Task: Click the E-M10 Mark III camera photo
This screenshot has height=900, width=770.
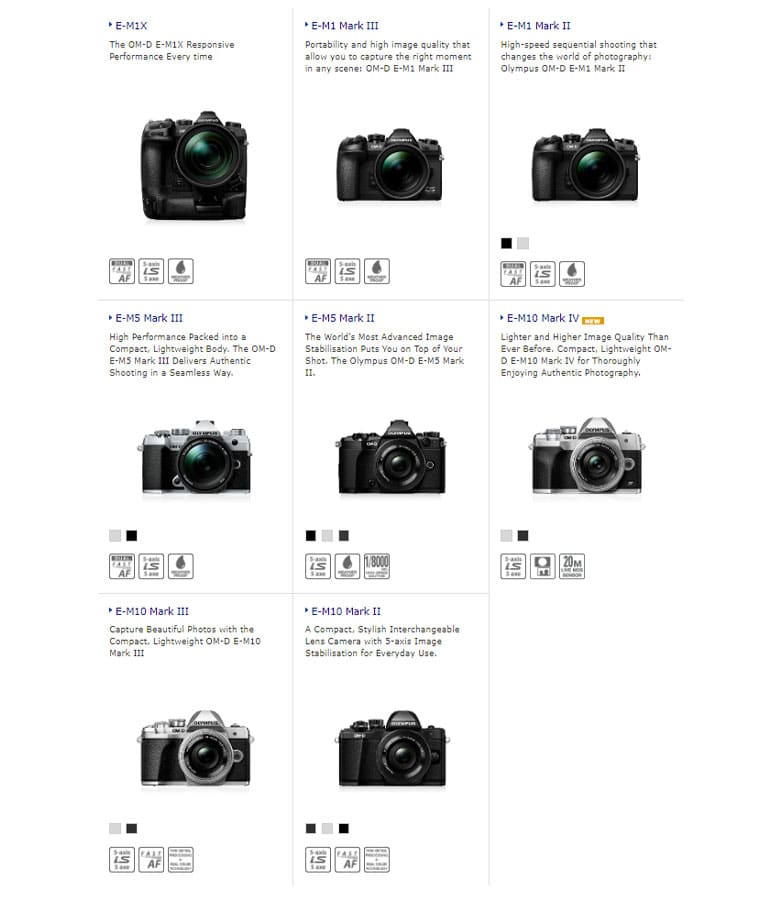Action: pyautogui.click(x=195, y=748)
